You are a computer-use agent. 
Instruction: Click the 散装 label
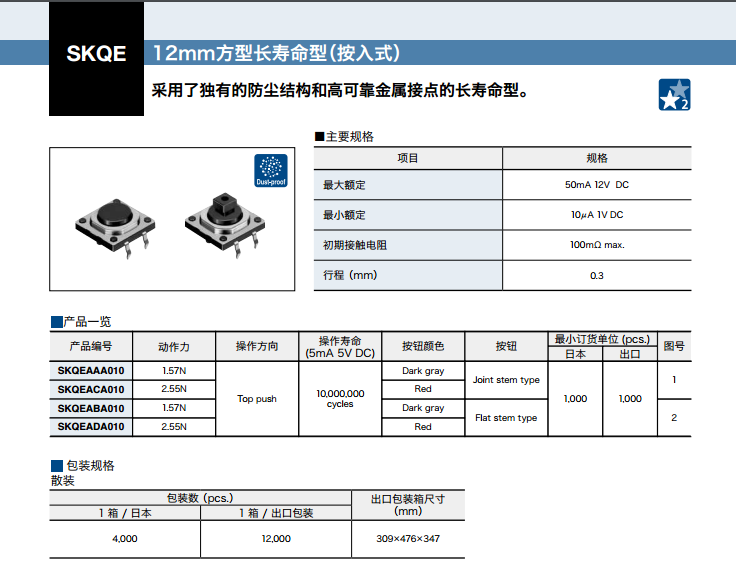tap(63, 481)
